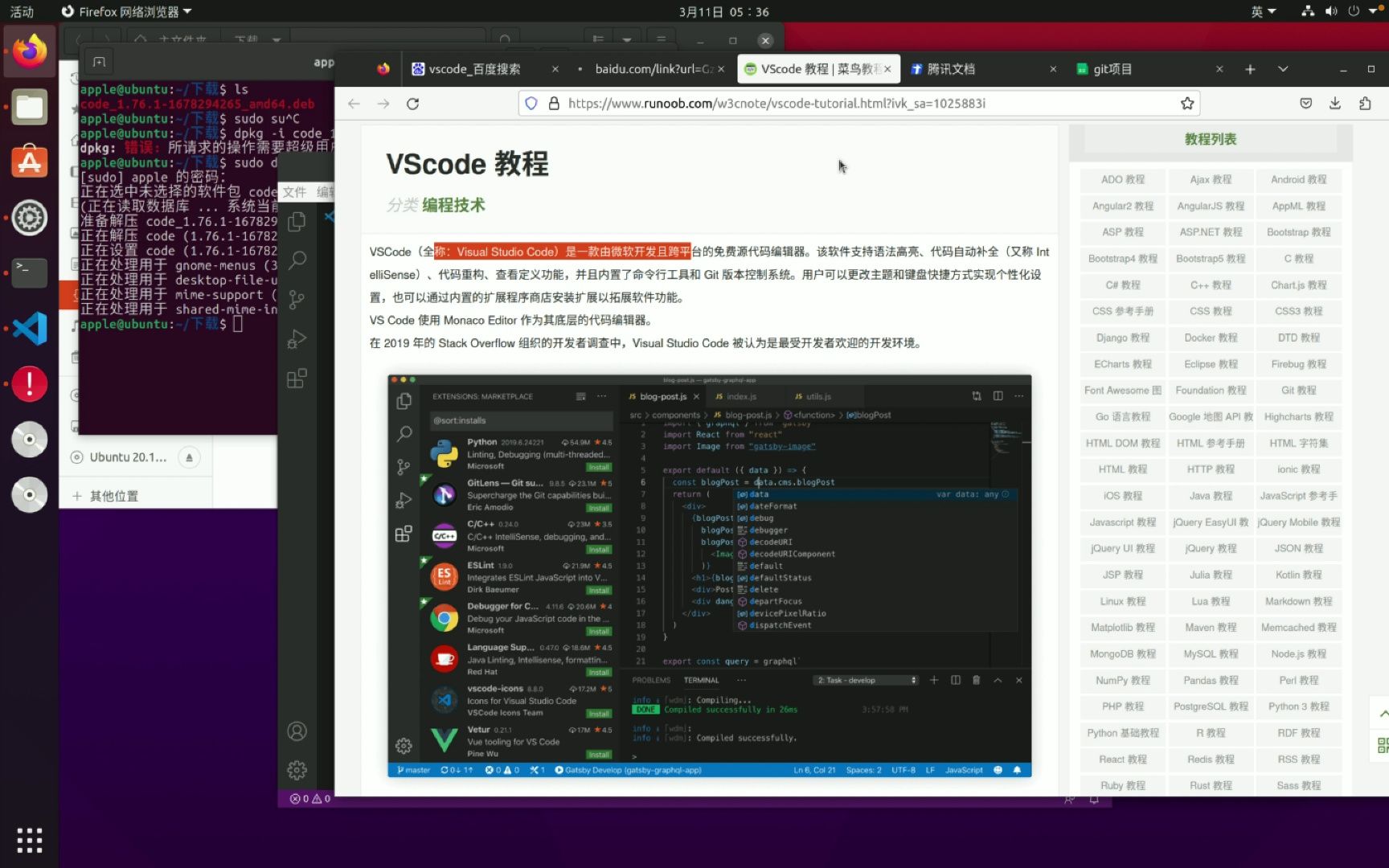Viewport: 1389px width, 868px height.
Task: Open the Accounts icon in VS Code activity bar
Action: (297, 731)
